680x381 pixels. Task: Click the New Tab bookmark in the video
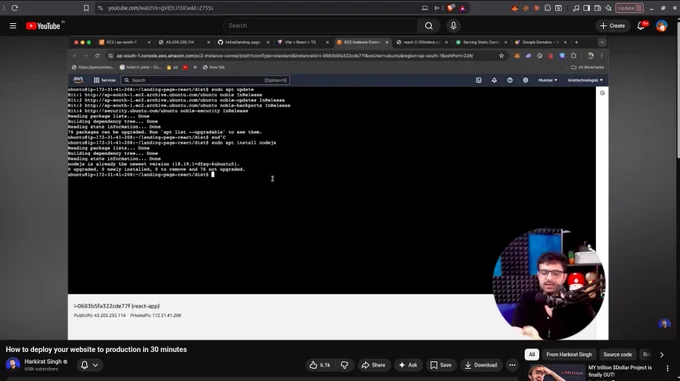pos(214,67)
